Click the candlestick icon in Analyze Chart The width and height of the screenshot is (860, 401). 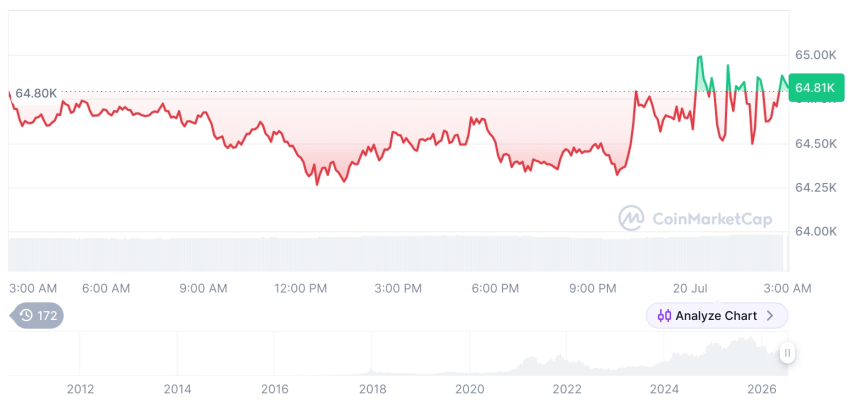click(x=664, y=316)
